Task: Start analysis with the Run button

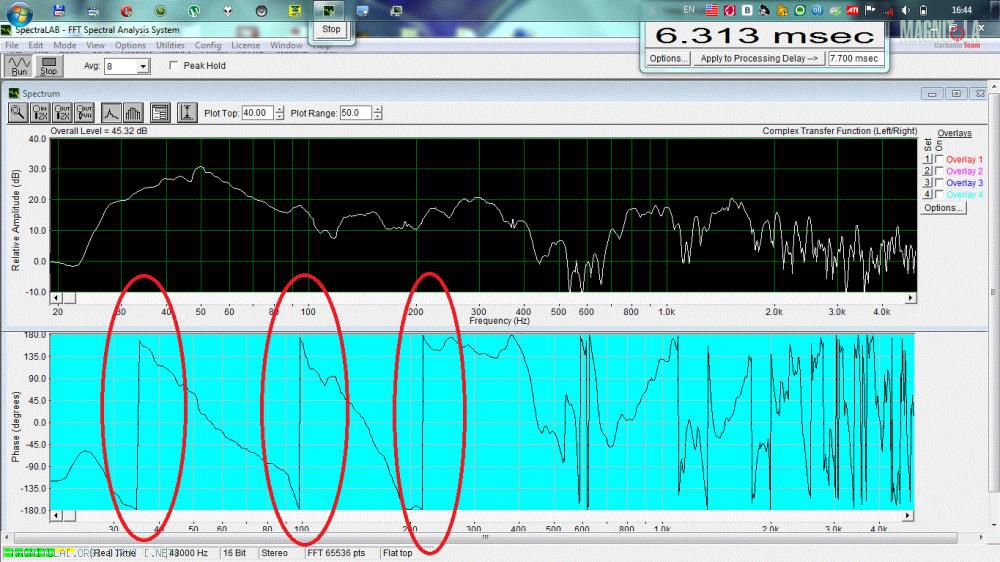Action: [19, 66]
